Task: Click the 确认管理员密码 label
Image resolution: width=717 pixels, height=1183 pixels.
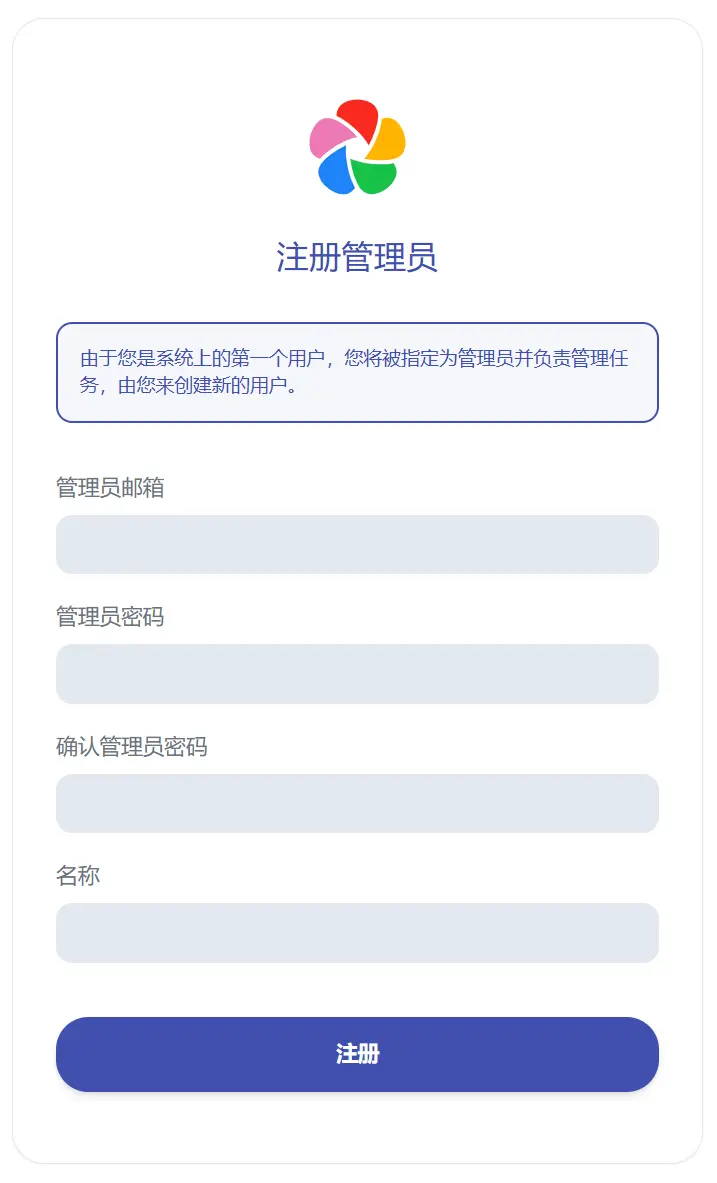Action: coord(132,747)
